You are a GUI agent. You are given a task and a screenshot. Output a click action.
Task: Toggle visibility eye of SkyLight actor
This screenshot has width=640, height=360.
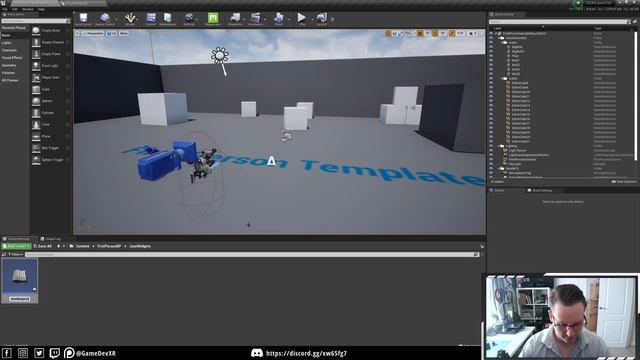tap(491, 164)
